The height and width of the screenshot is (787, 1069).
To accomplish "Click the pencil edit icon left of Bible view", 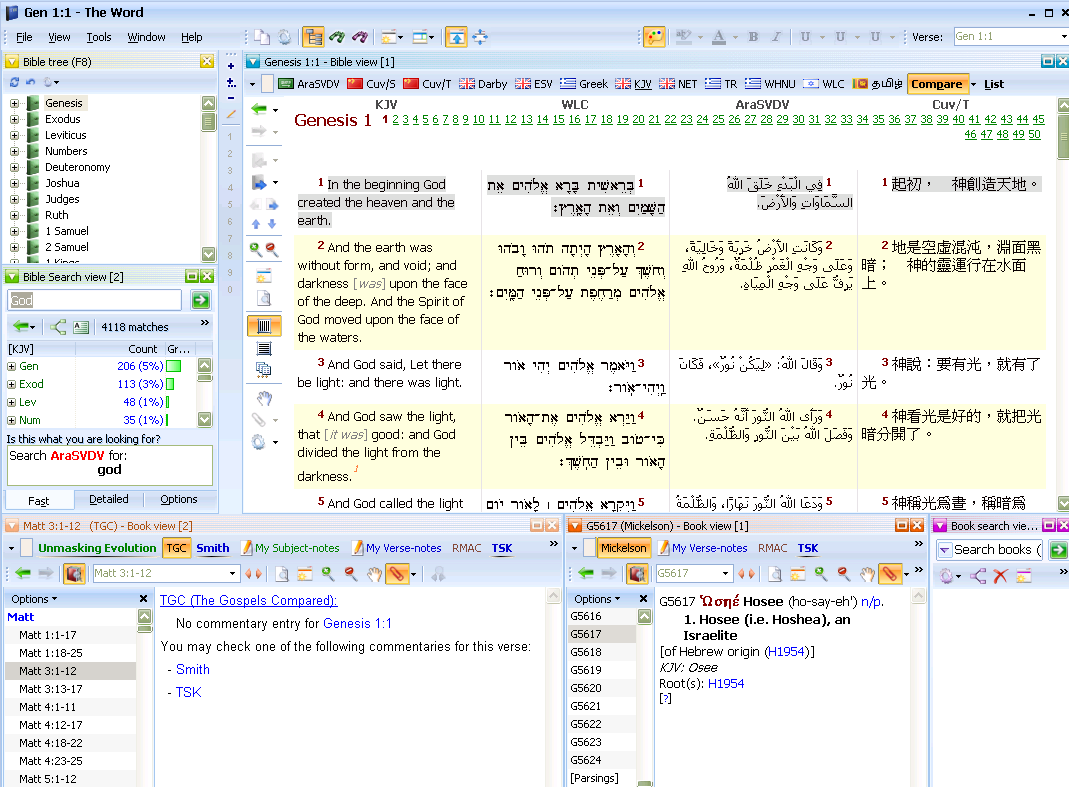I will click(x=231, y=115).
